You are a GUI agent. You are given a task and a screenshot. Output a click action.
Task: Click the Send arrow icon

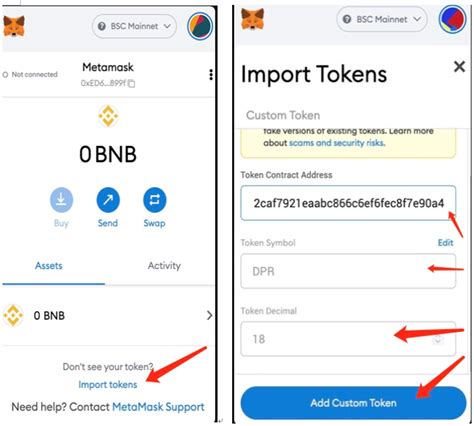click(108, 200)
